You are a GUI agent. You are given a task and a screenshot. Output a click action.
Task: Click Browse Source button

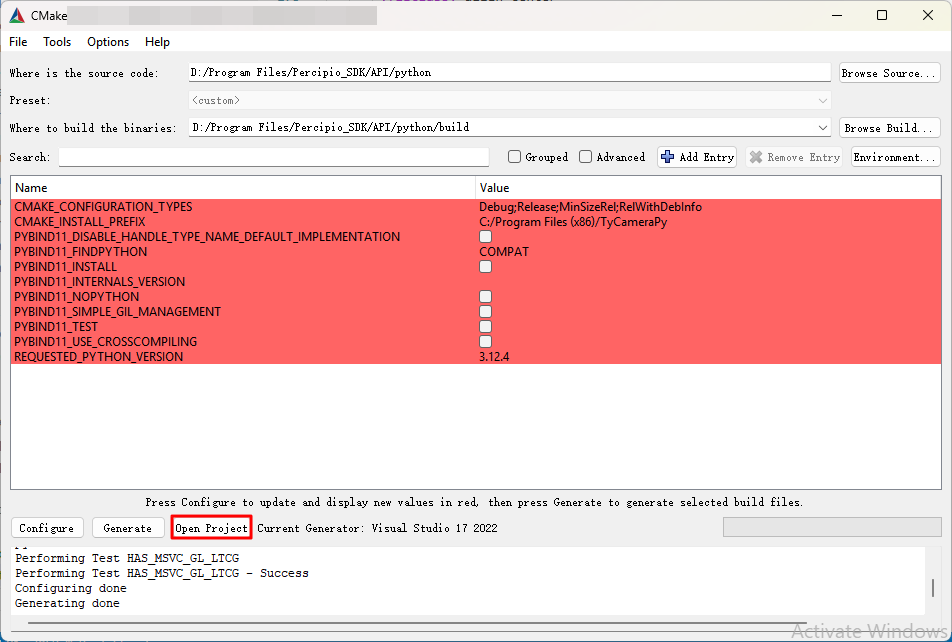tap(889, 73)
